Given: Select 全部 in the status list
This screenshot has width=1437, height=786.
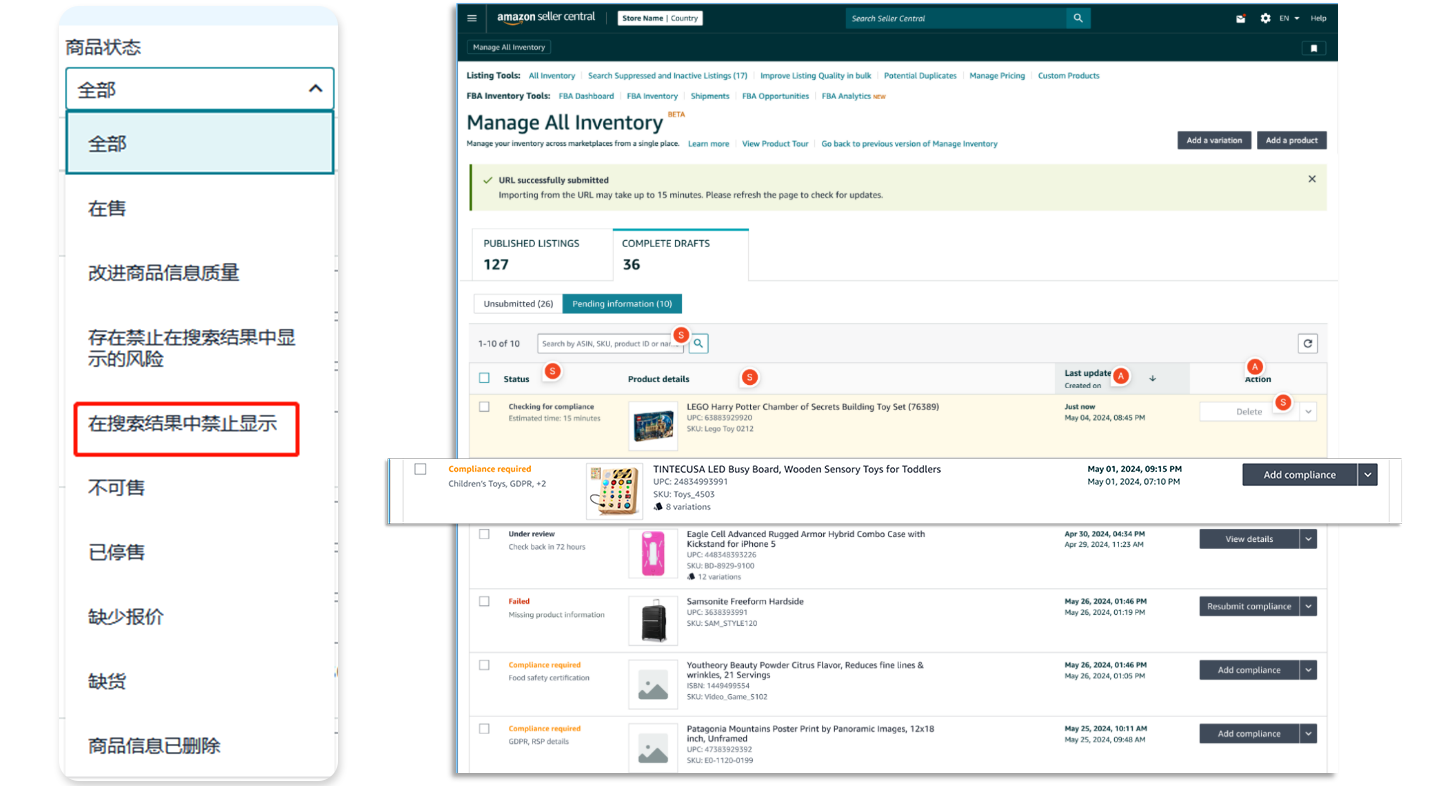Looking at the screenshot, I should point(200,143).
